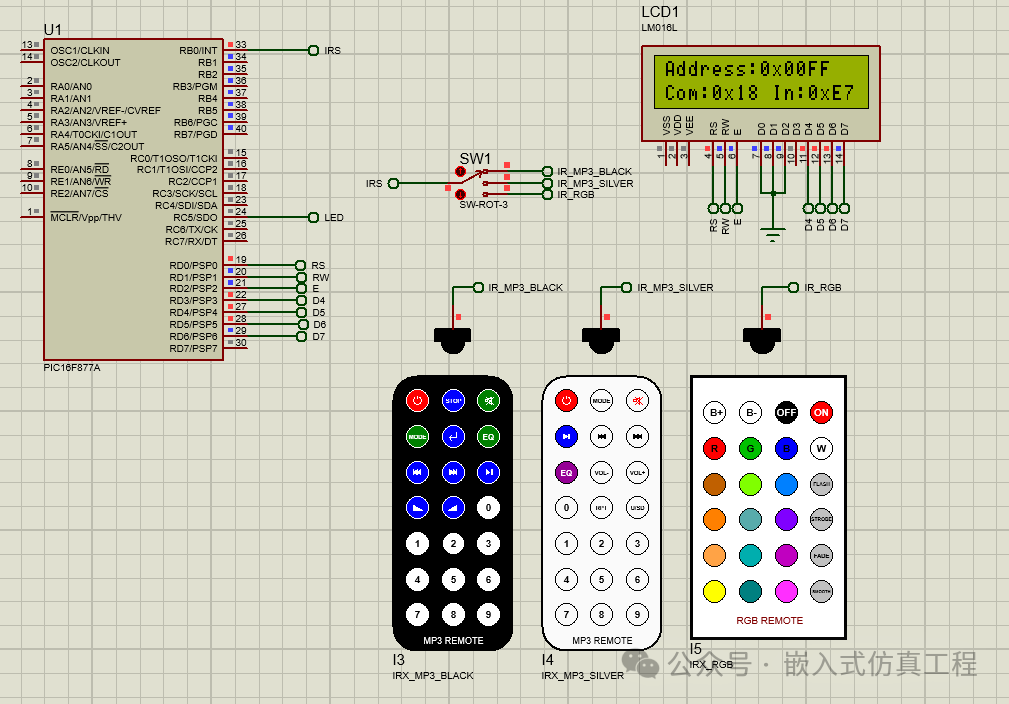Screen dimensions: 1009x704
Task: Click previous-track button on silver remote
Action: (602, 436)
